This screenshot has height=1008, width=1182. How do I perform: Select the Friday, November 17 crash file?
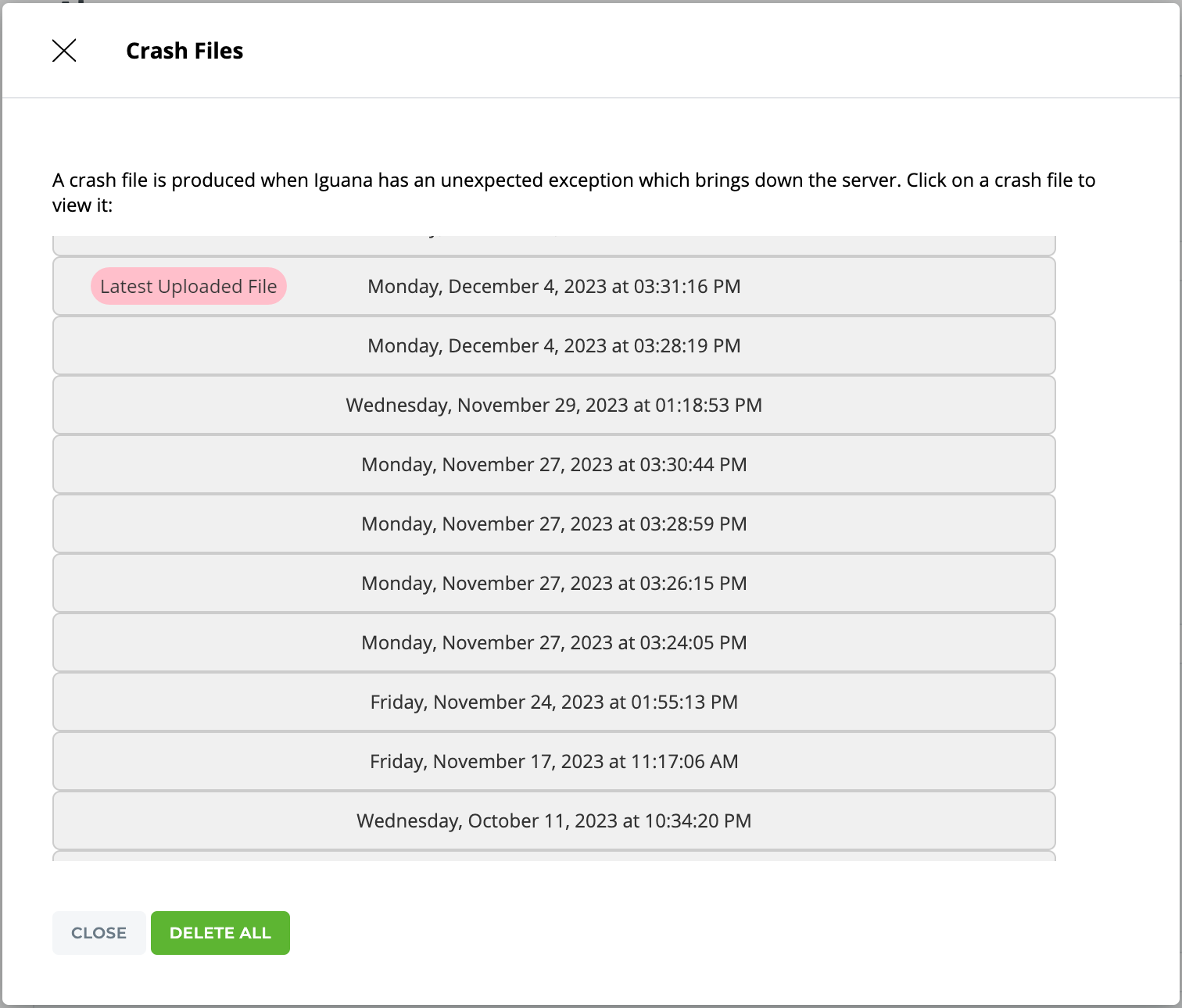[x=553, y=762]
